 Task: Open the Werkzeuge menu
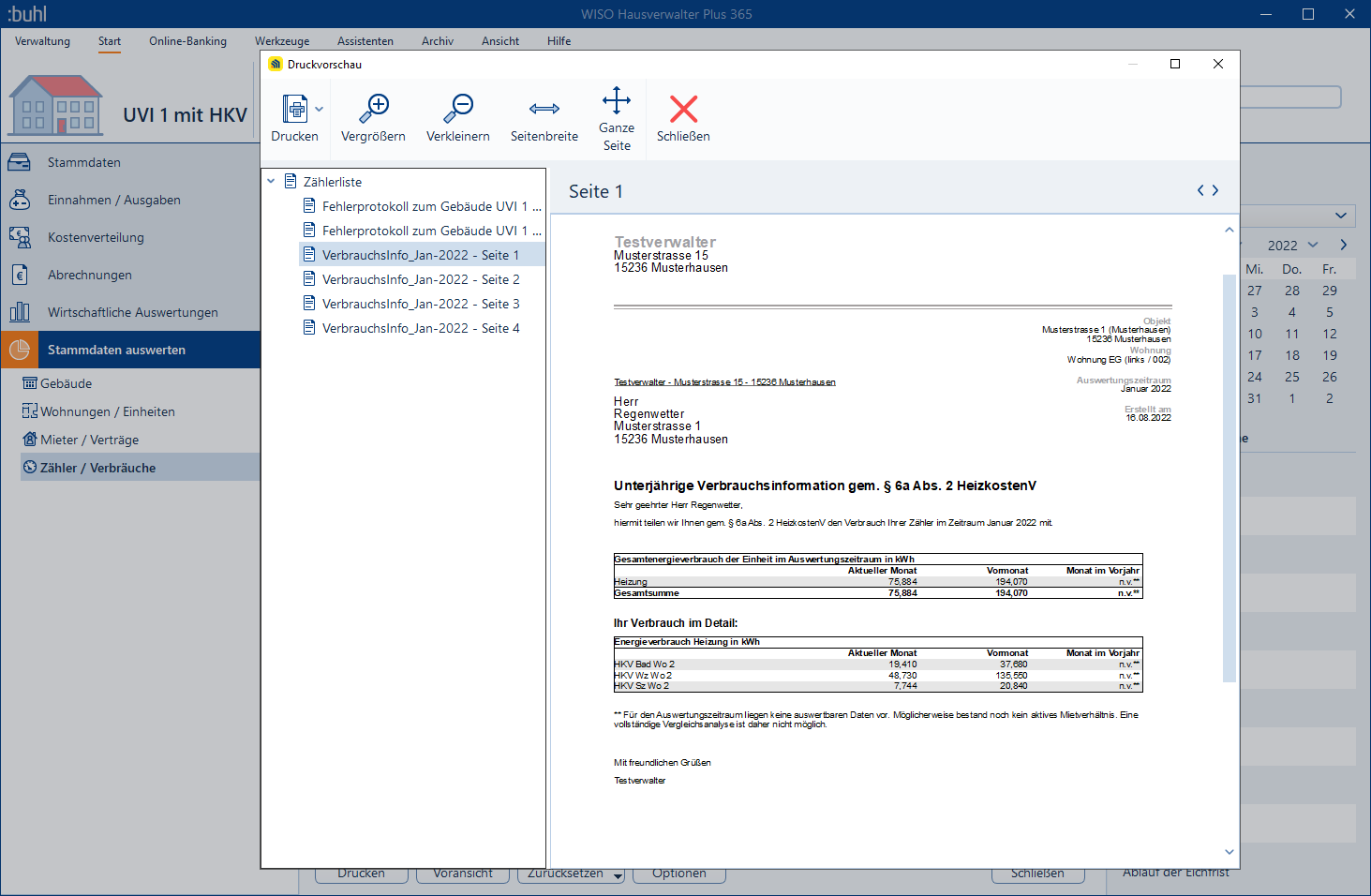(x=282, y=41)
